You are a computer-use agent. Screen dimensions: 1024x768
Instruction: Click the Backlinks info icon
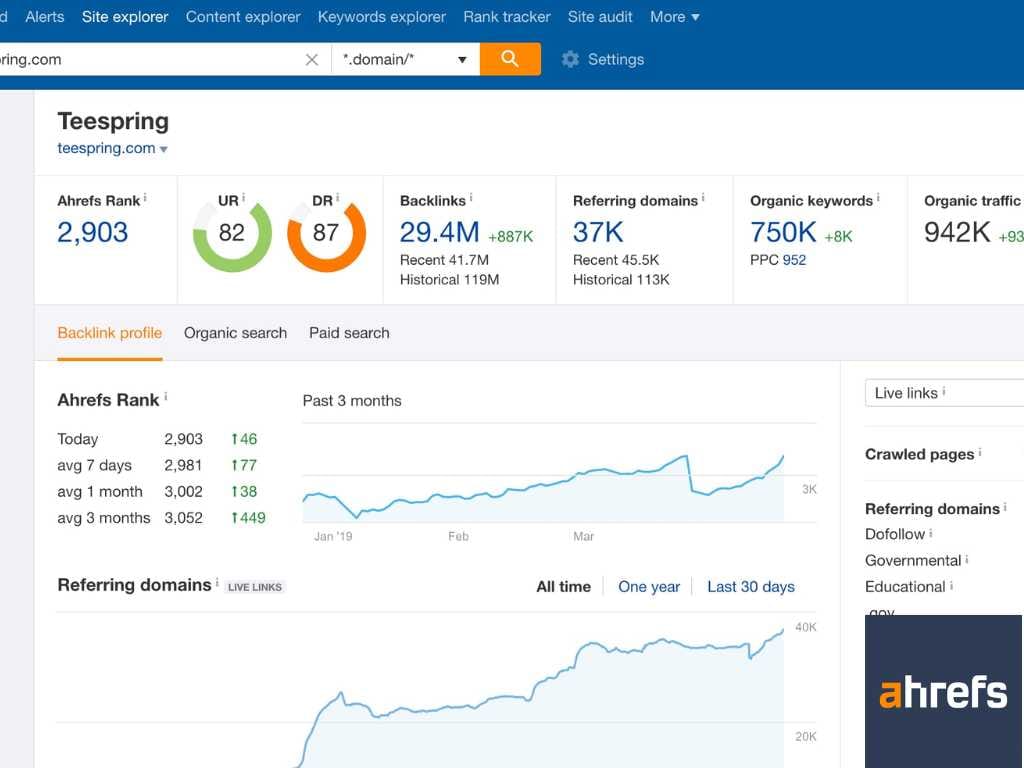(471, 197)
